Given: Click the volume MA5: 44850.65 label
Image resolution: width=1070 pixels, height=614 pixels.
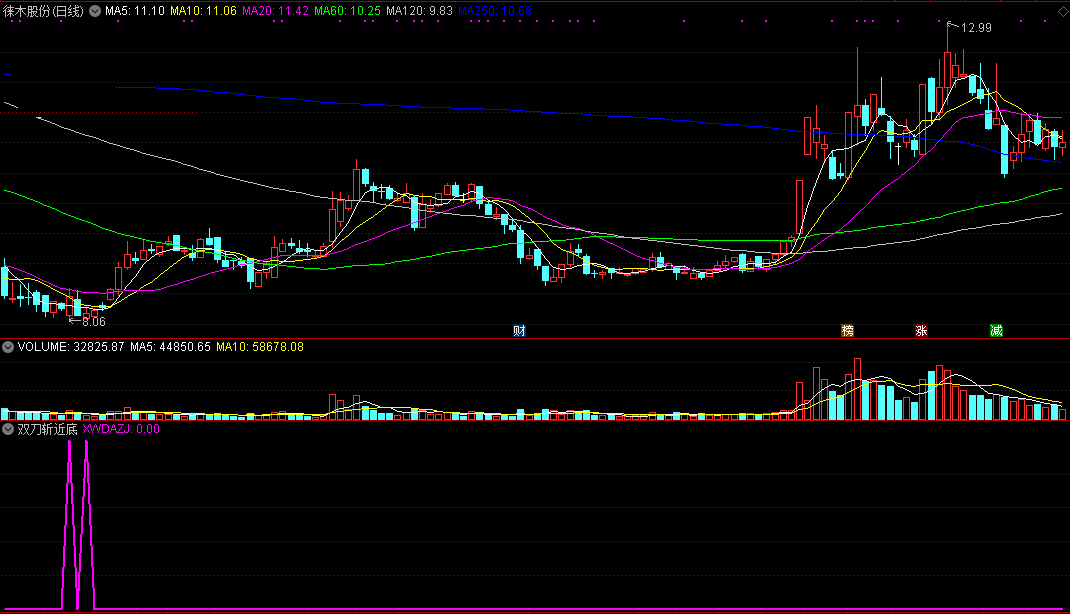Looking at the screenshot, I should pos(171,347).
